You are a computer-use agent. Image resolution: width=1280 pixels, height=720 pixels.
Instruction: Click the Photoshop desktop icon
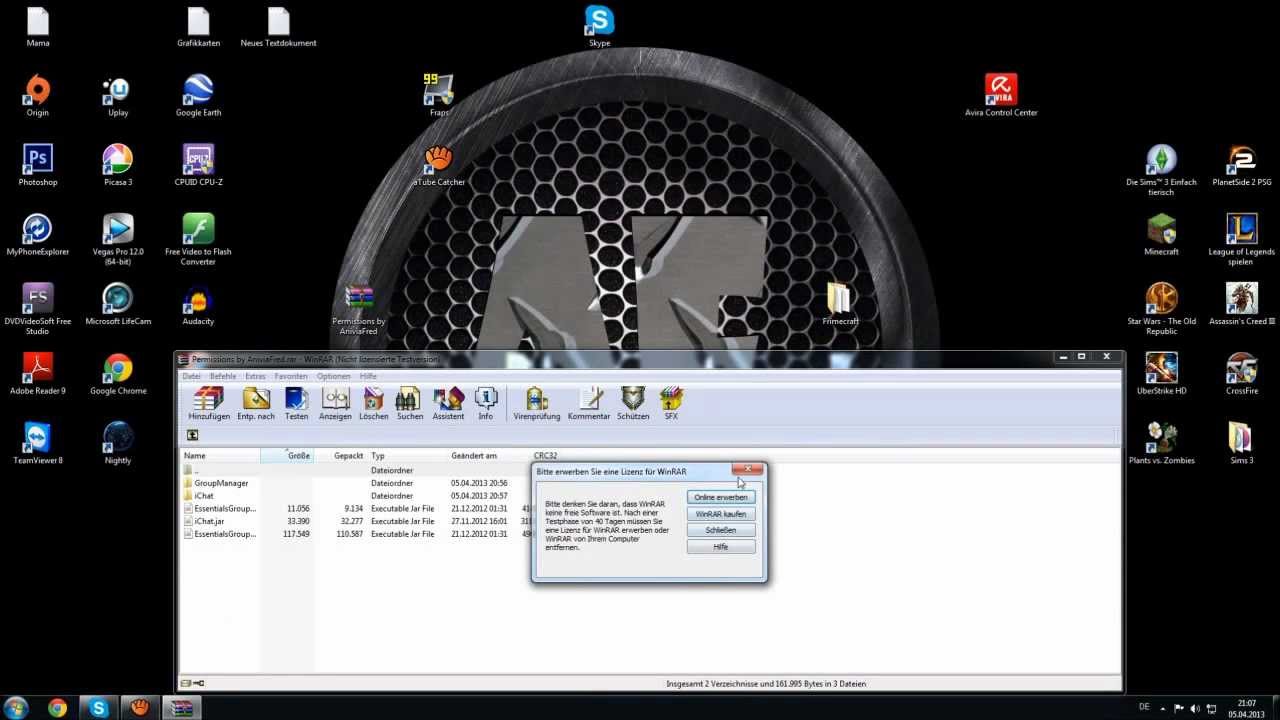pyautogui.click(x=38, y=165)
